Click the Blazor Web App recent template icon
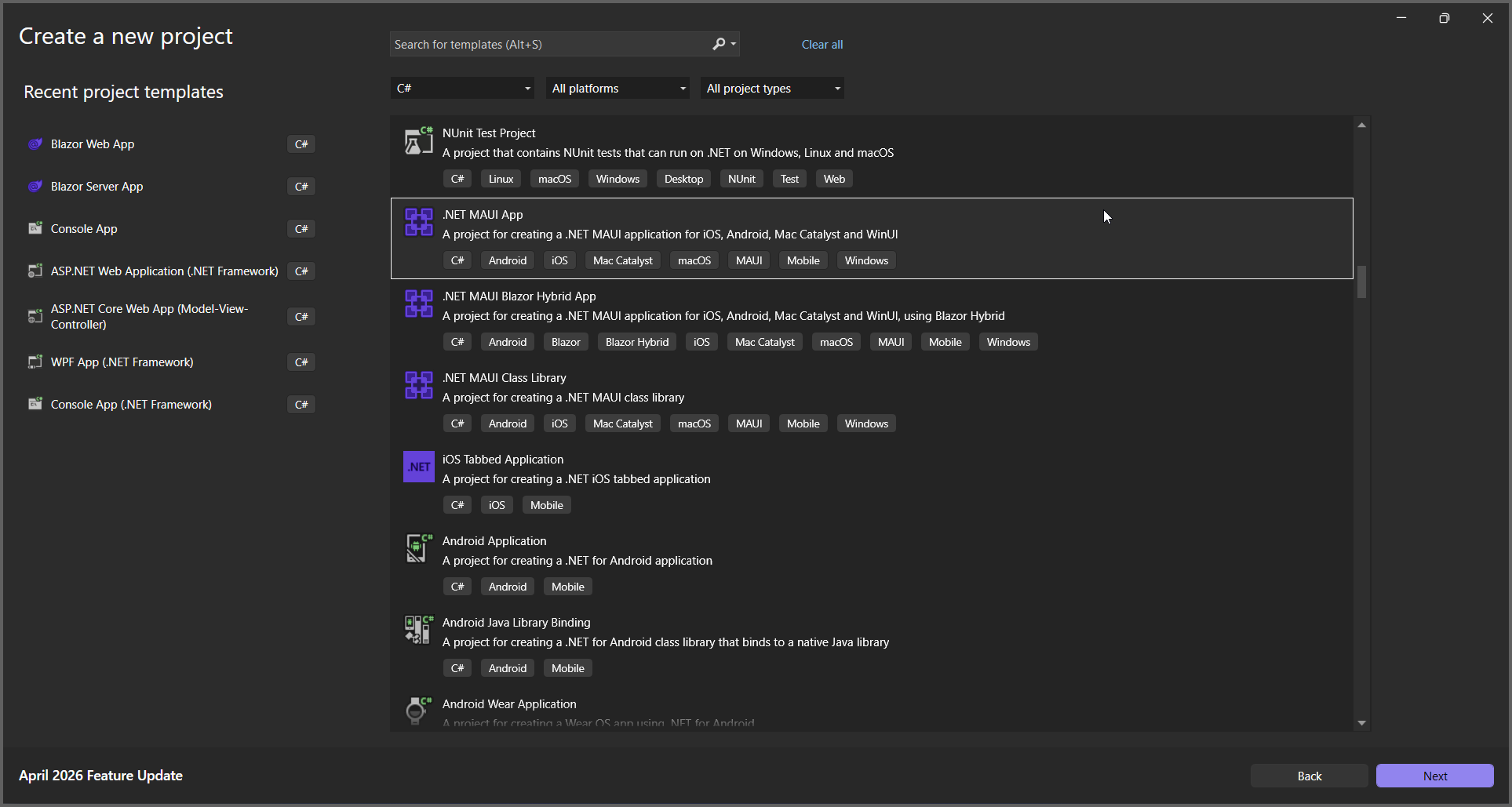Screen dimensions: 1512x807 click(x=35, y=144)
